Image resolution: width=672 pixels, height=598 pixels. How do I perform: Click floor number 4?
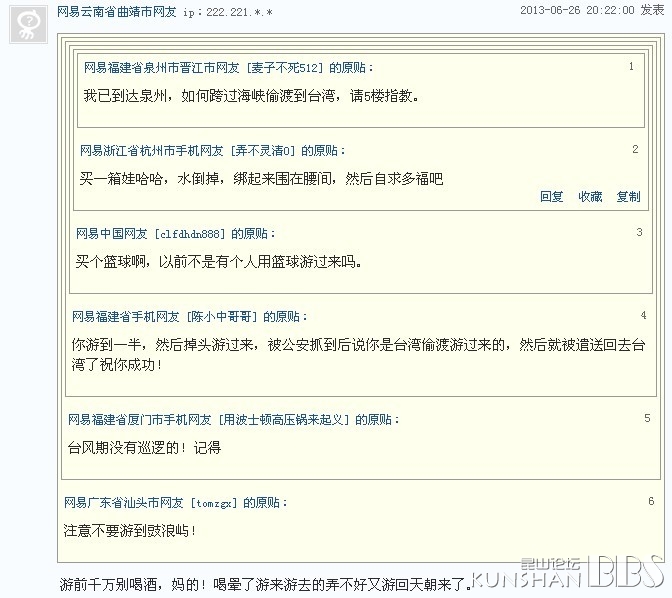pyautogui.click(x=643, y=316)
